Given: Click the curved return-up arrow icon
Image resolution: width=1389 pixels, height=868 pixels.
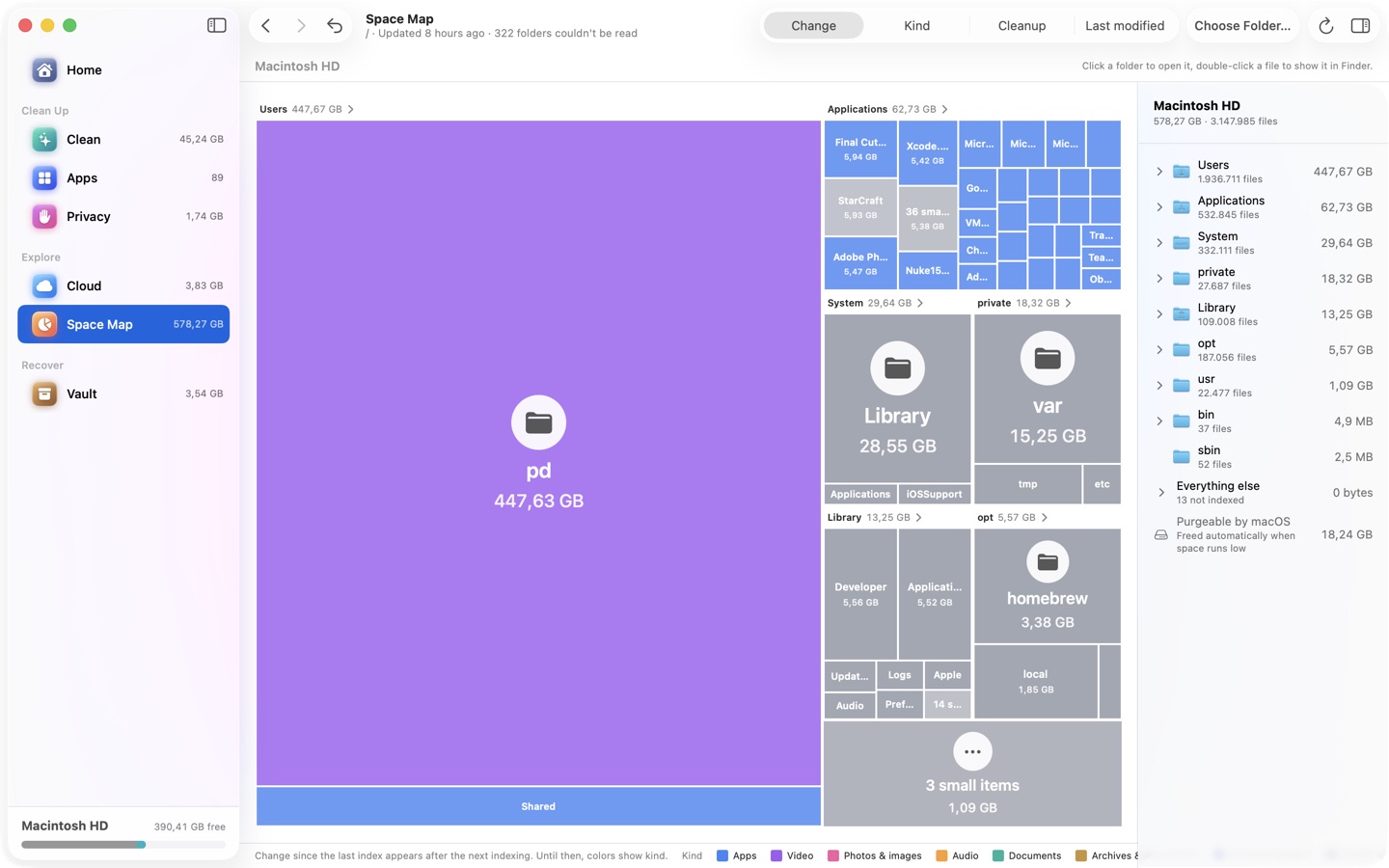Looking at the screenshot, I should pyautogui.click(x=335, y=26).
